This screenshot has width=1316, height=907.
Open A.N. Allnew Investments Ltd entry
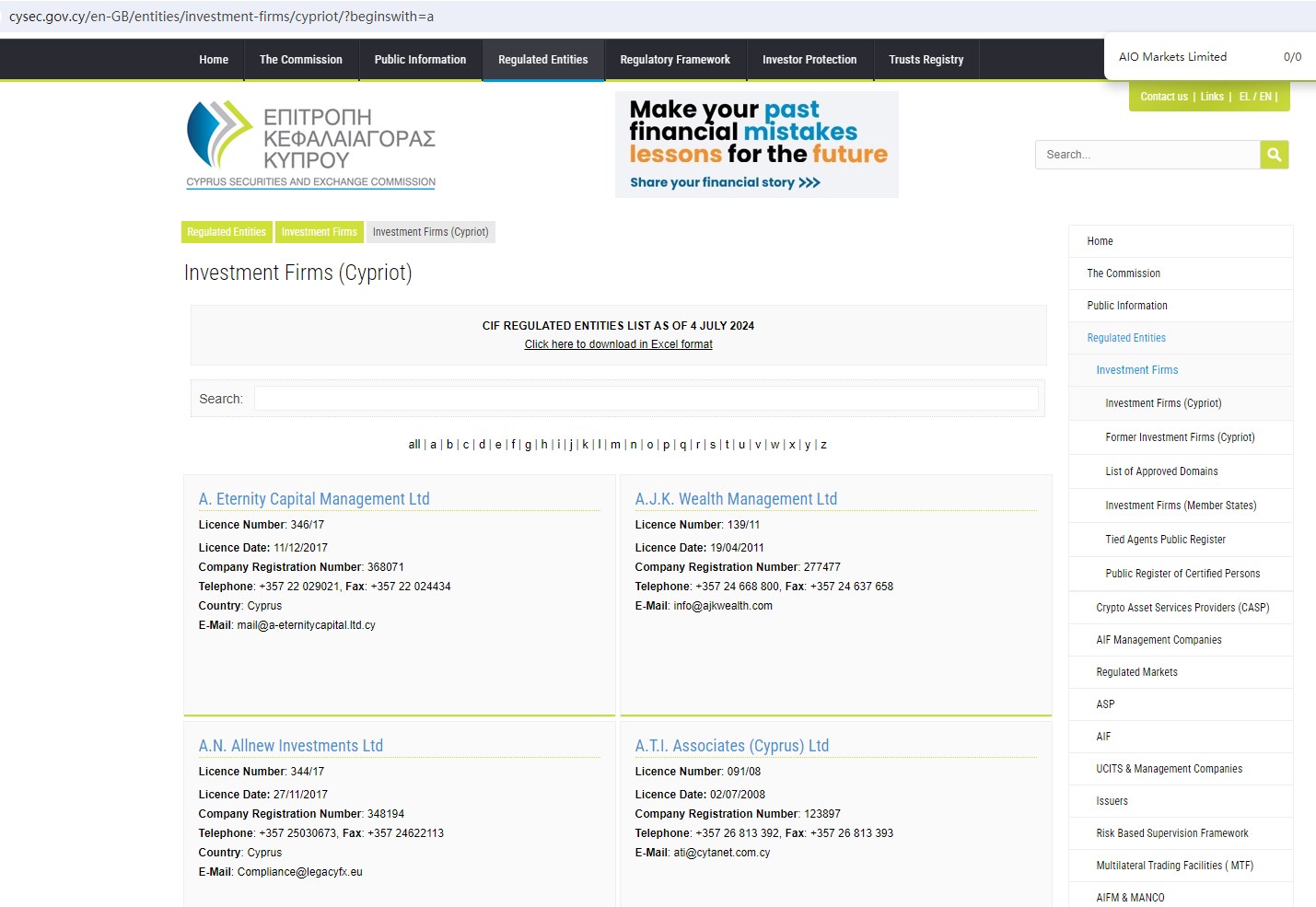(291, 746)
